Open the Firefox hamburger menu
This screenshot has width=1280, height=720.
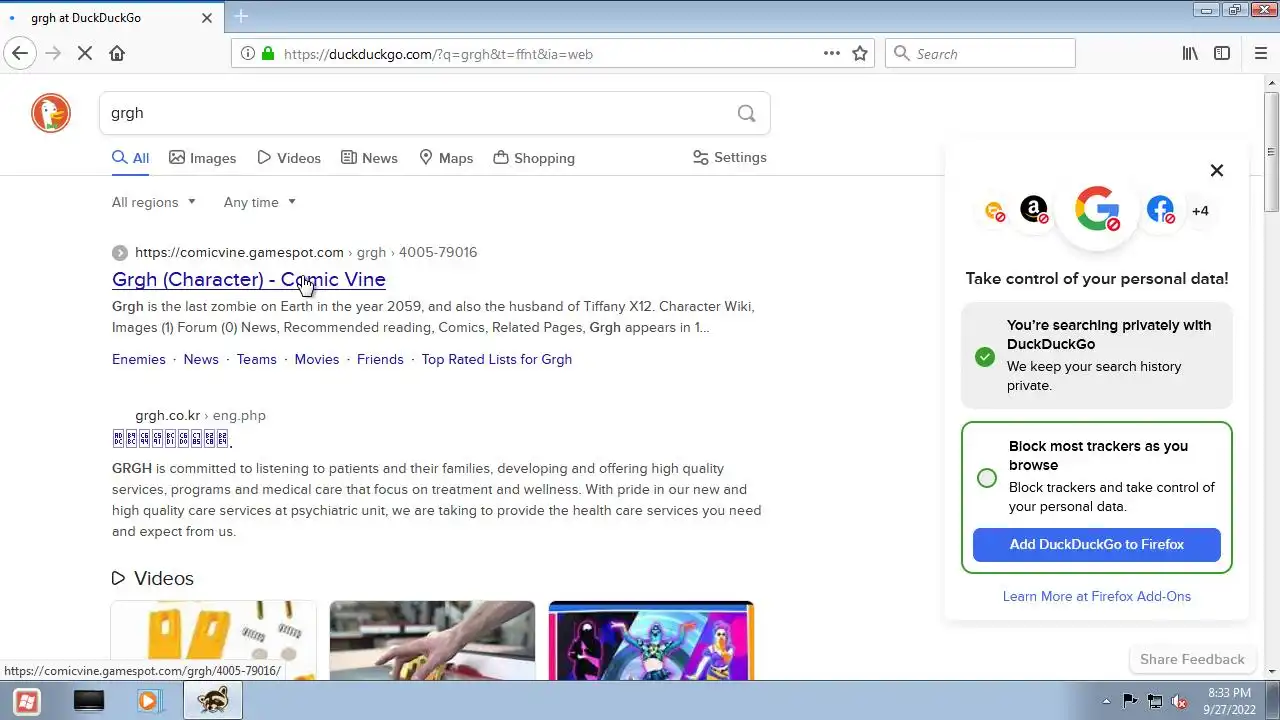1260,53
